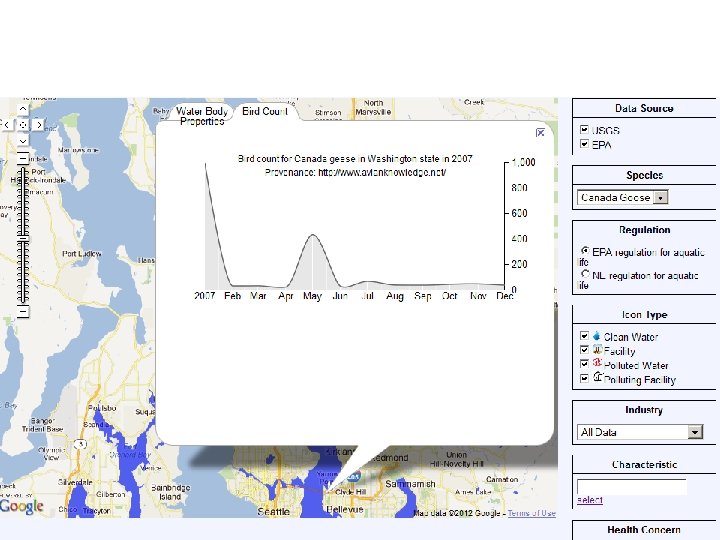Switch to Water Body Properties tab
720x540 pixels.
coord(202,116)
